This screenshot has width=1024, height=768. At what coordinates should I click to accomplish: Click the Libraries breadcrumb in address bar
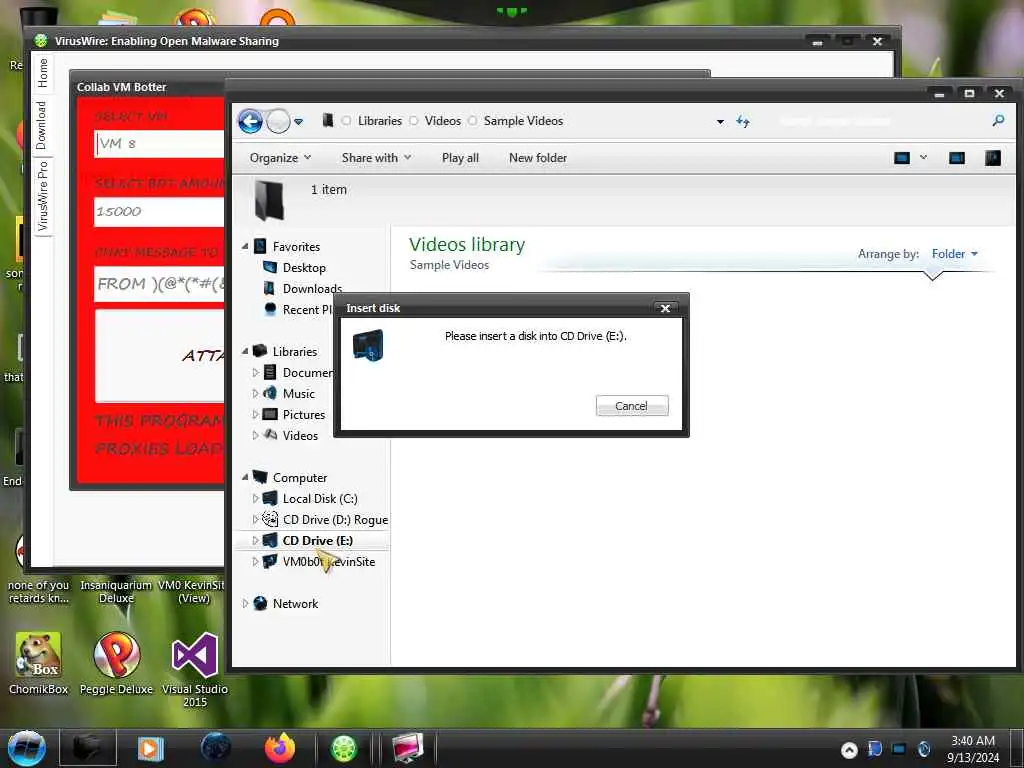point(379,121)
